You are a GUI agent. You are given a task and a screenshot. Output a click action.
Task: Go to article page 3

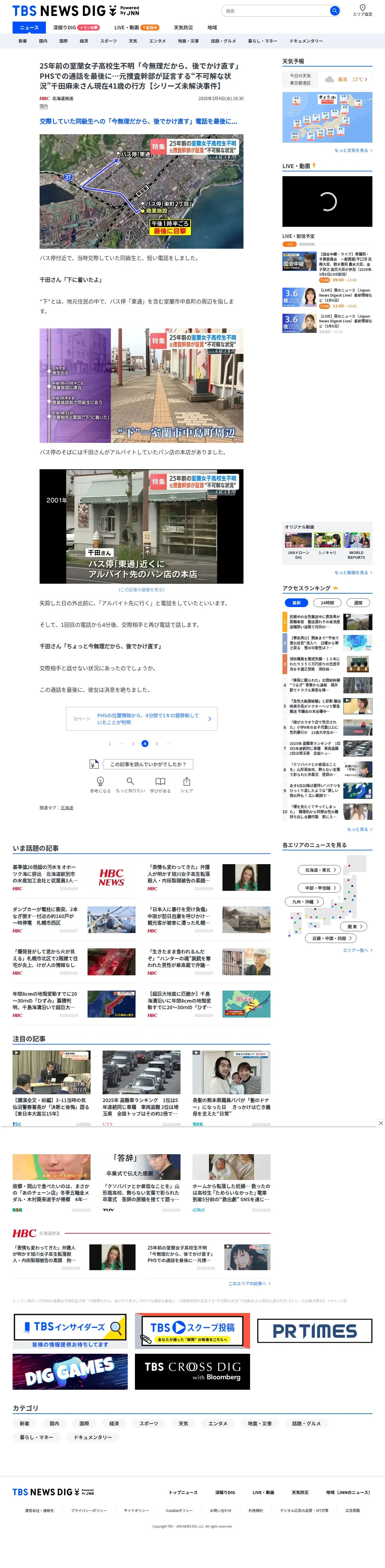[x=133, y=743]
